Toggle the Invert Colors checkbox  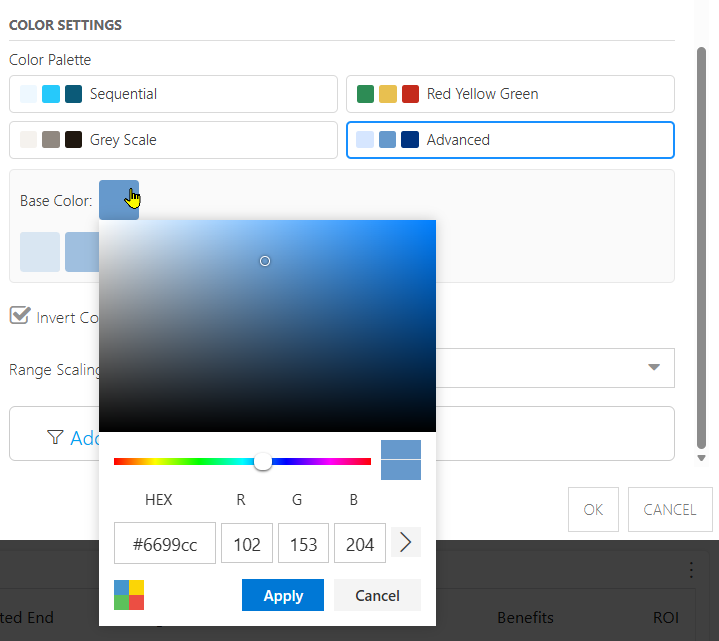20,316
